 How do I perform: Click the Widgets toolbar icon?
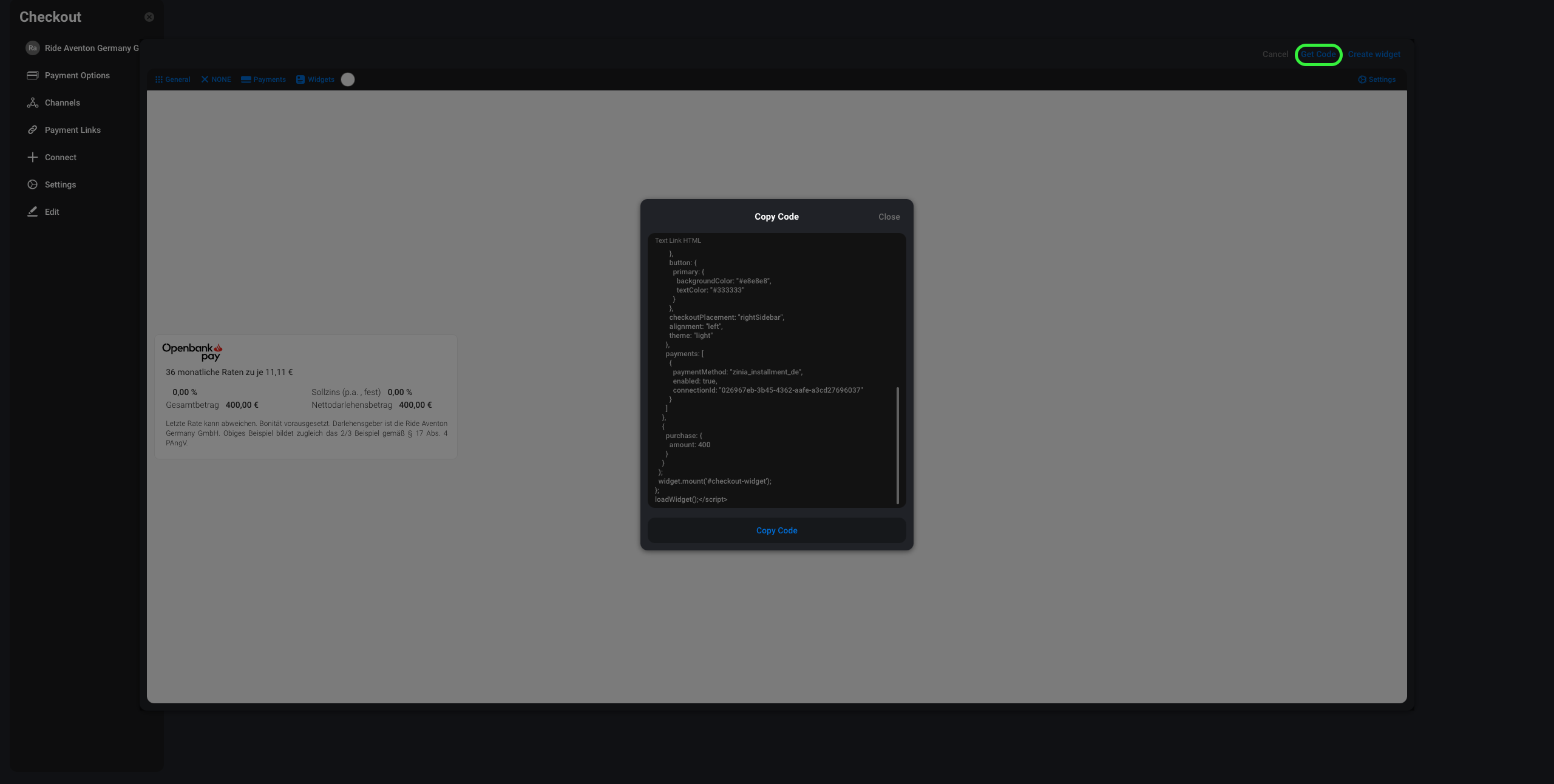coord(300,79)
